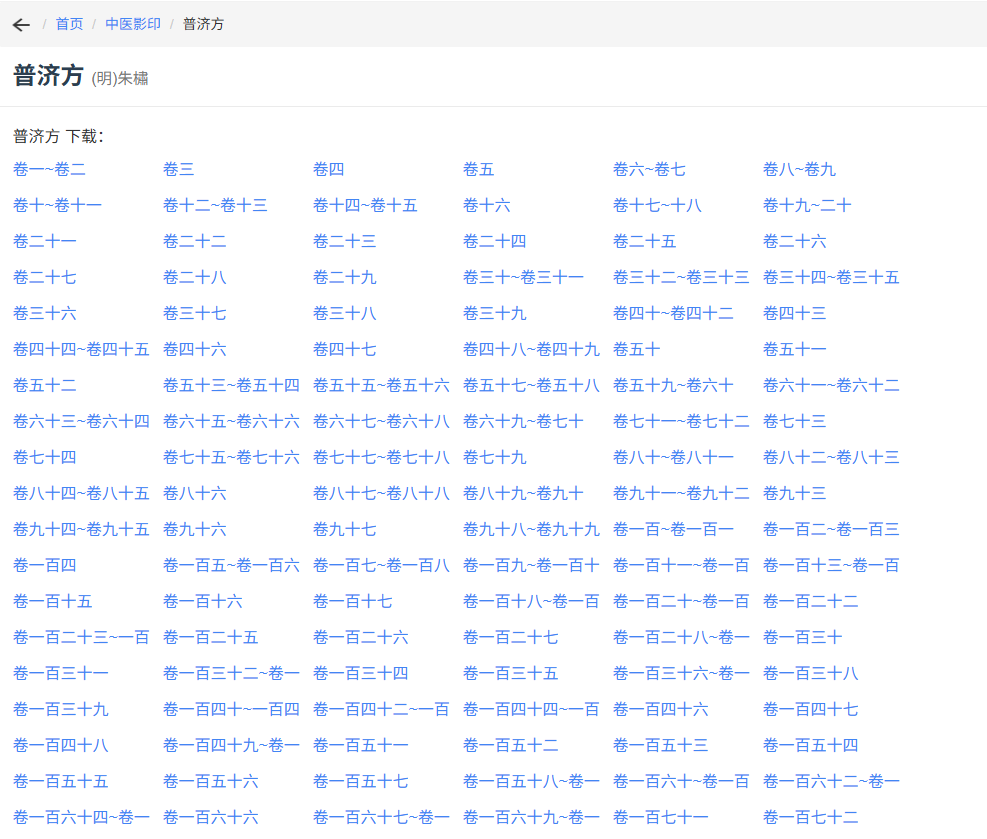This screenshot has height=839, width=987.
Task: Open 卷八~卷九 download
Action: [x=799, y=170]
